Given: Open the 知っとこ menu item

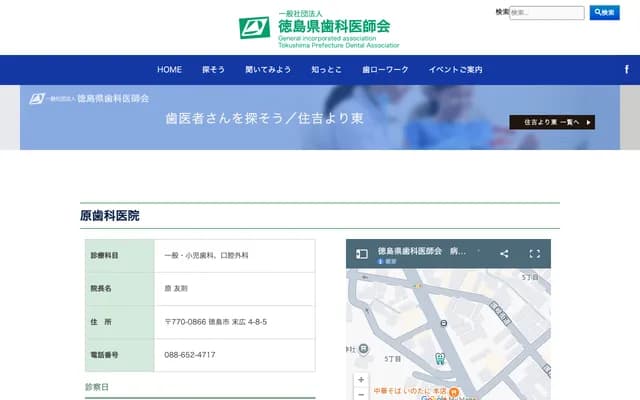Looking at the screenshot, I should click(x=326, y=70).
